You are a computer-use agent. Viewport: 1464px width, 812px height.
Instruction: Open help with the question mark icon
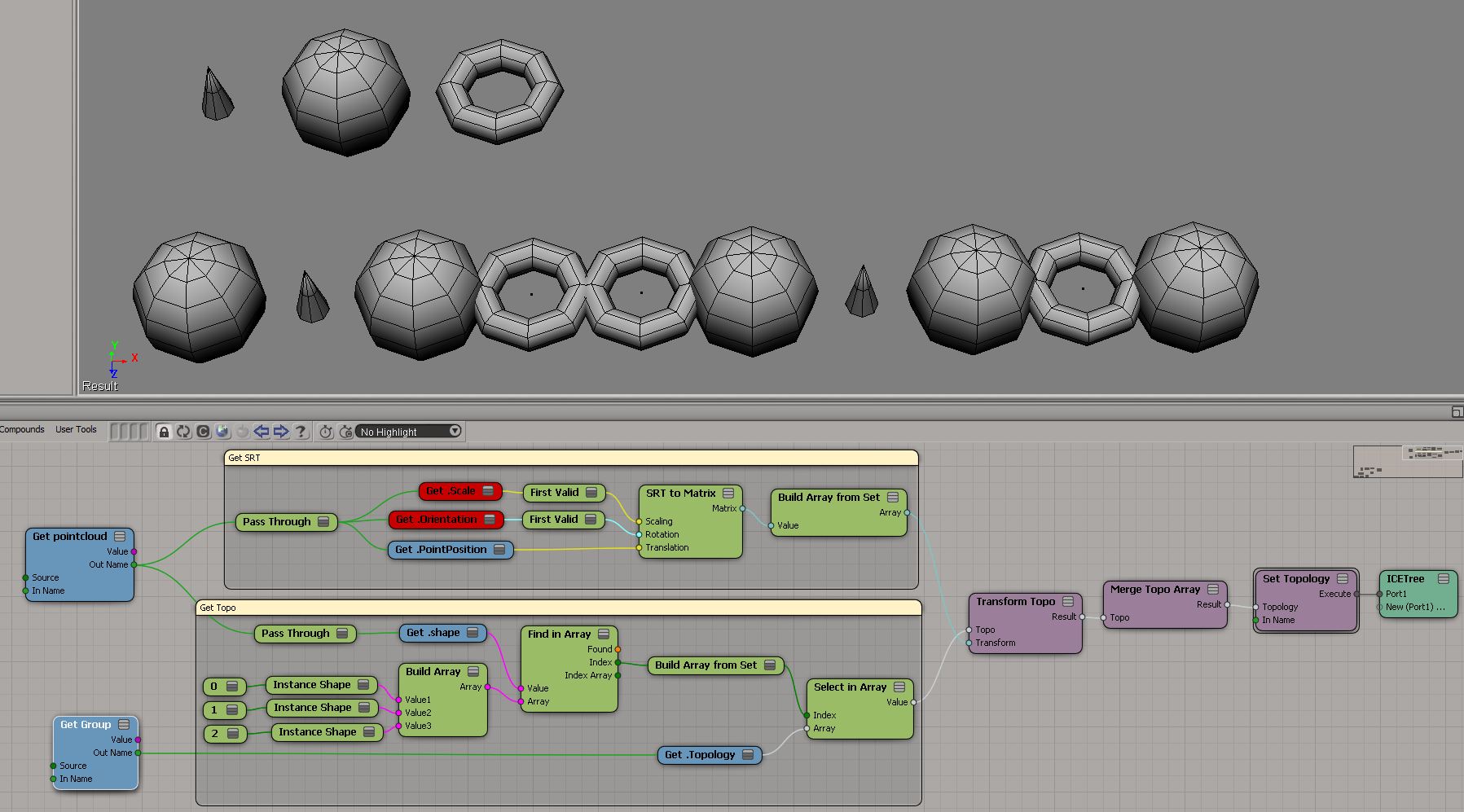point(301,432)
